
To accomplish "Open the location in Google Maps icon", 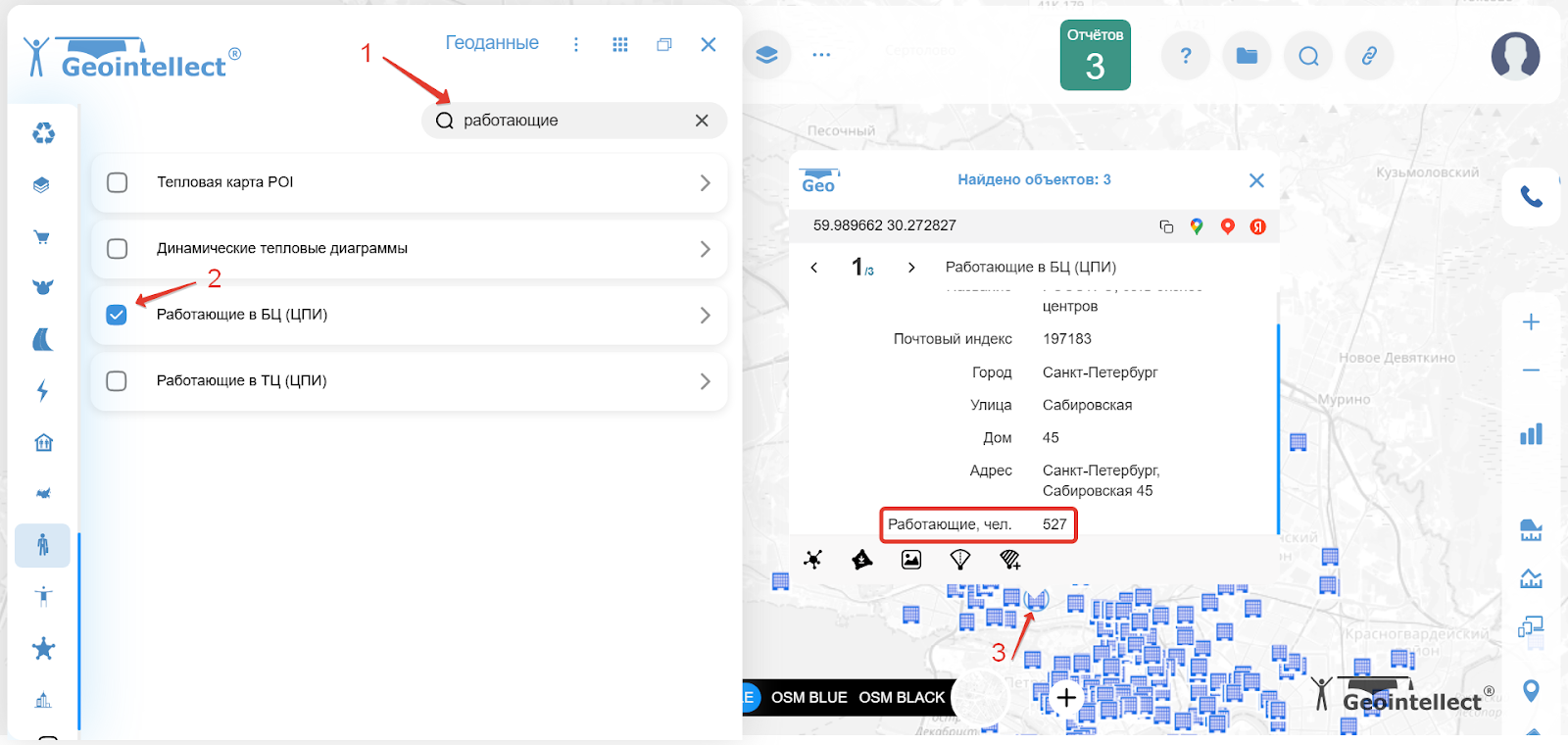I will 1197,226.
